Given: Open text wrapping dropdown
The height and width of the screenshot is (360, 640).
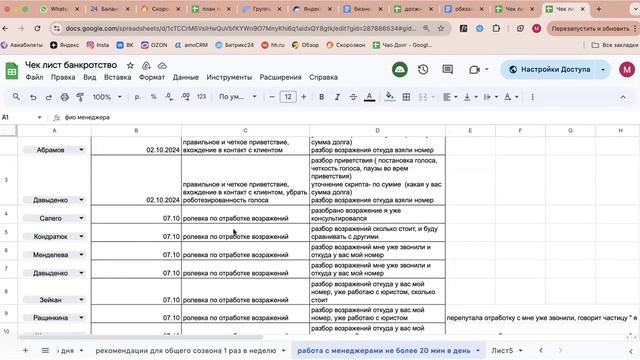Looking at the screenshot, I should pos(490,97).
